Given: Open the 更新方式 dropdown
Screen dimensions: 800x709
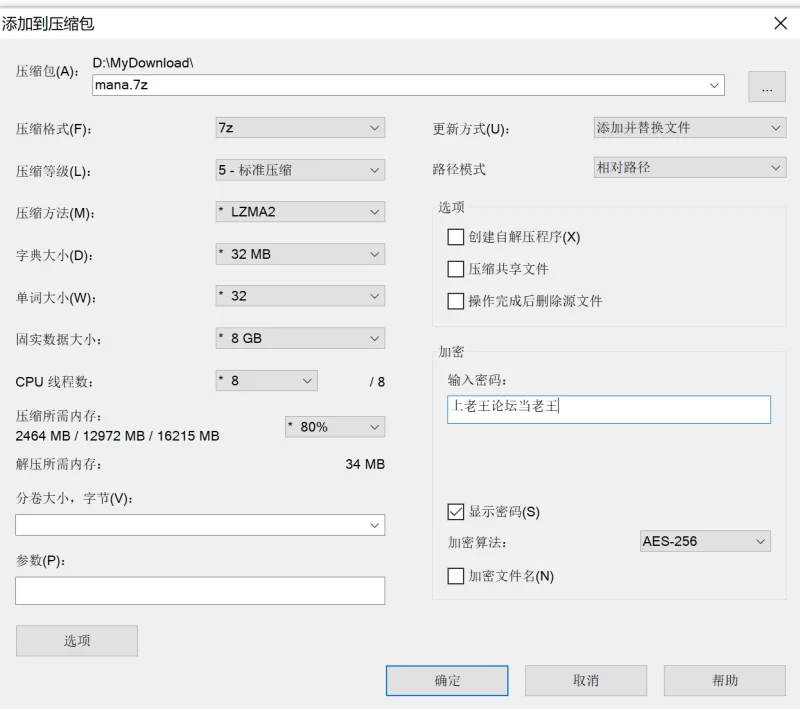Looking at the screenshot, I should tap(689, 128).
